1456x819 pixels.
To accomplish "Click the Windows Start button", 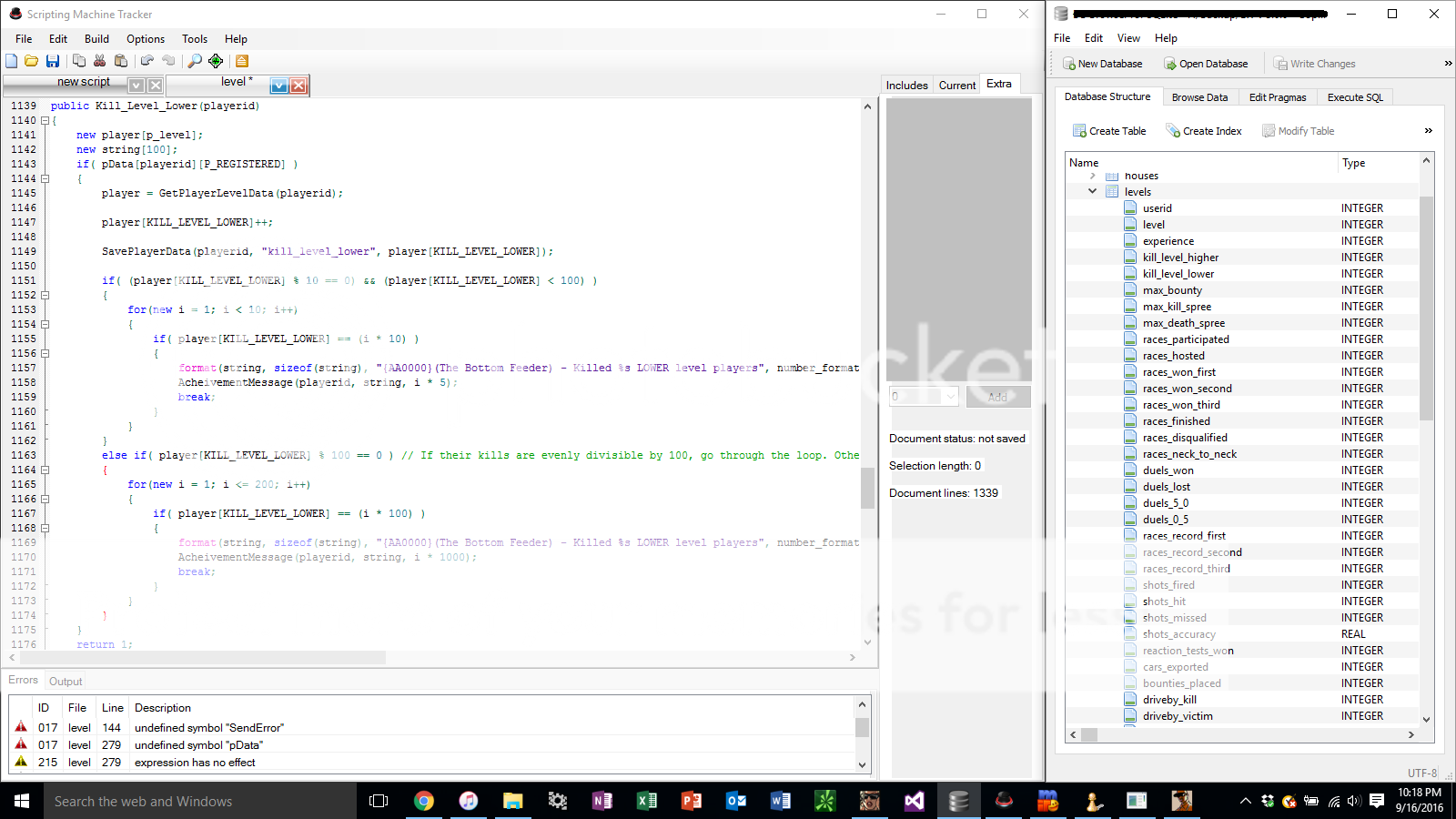I will [22, 801].
